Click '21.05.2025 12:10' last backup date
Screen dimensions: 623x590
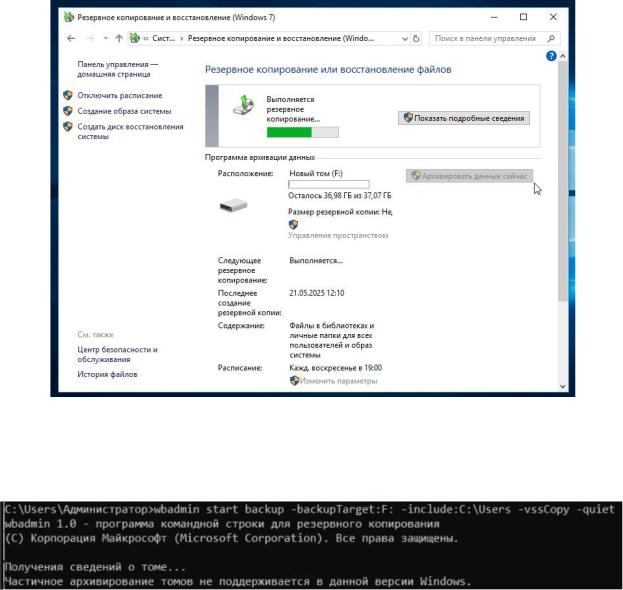click(x=317, y=293)
